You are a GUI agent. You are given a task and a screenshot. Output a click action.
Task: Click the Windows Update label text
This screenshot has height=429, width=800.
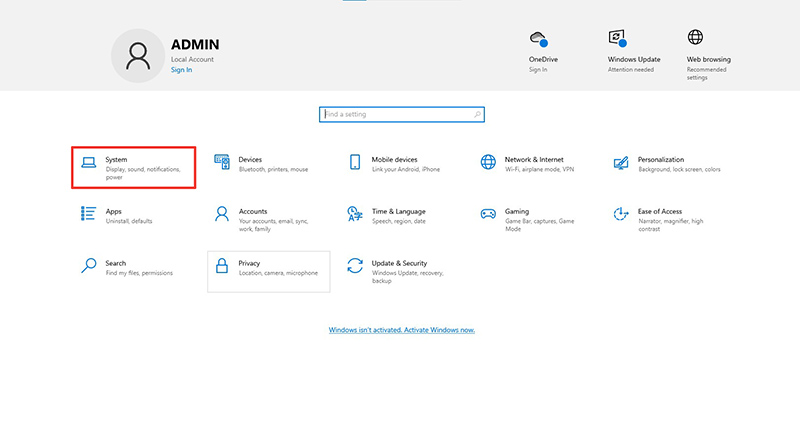(x=634, y=59)
